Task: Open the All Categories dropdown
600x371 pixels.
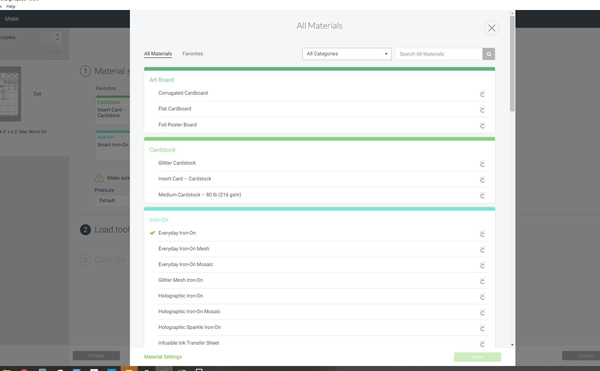Action: click(347, 54)
